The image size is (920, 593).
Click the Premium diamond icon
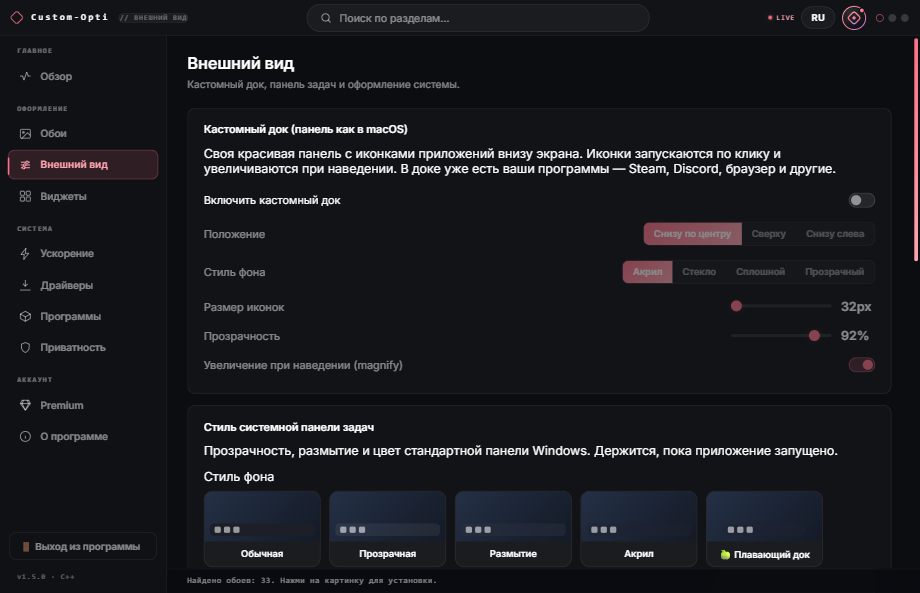25,405
